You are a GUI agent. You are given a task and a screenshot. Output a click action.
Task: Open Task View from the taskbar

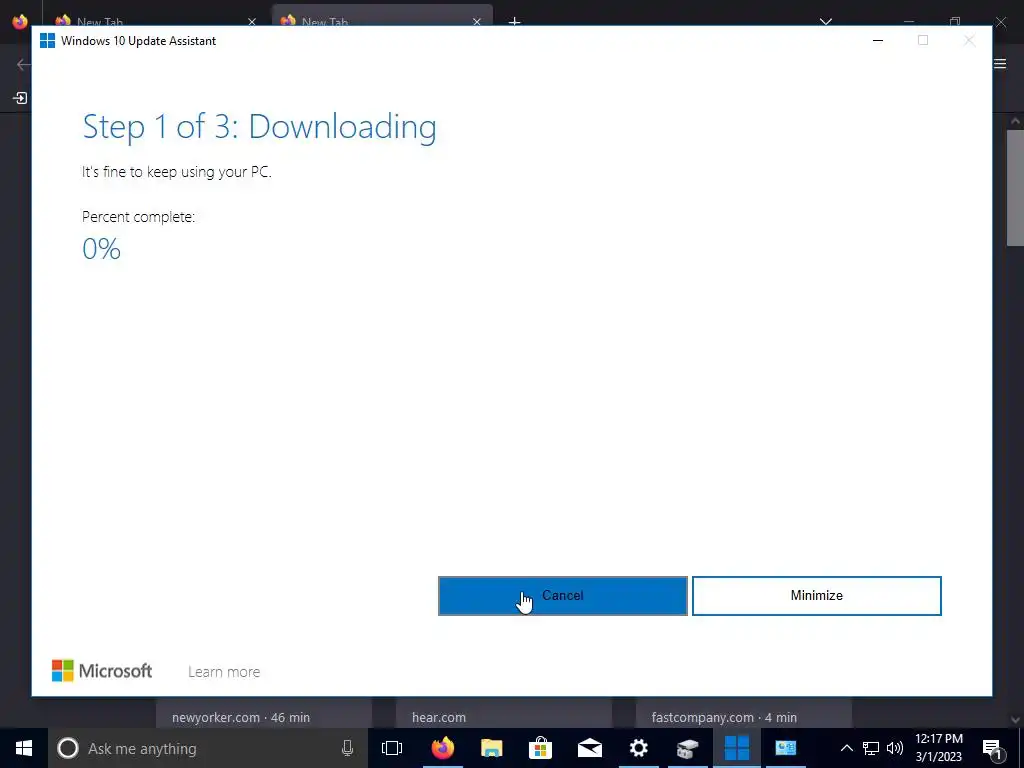click(x=392, y=748)
